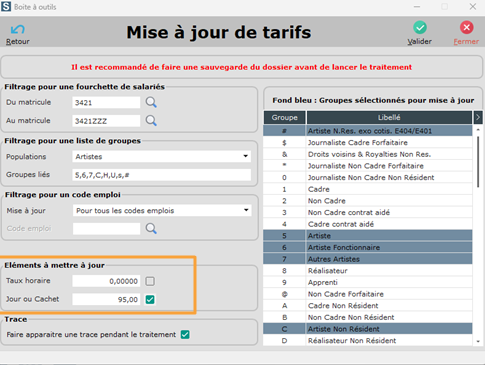
Task: Uncheck the Jour ou Cachet checkbox
Action: coord(150,299)
